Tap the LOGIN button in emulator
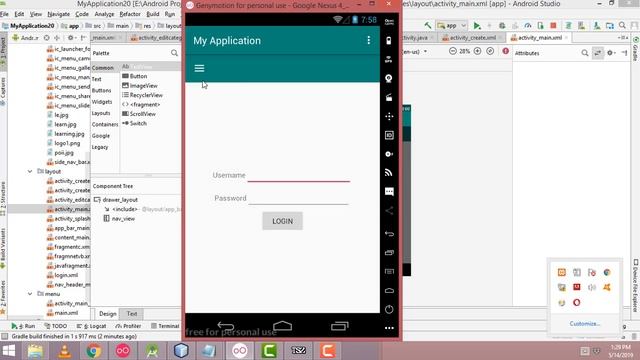Screen dimensions: 640x360 point(282,221)
